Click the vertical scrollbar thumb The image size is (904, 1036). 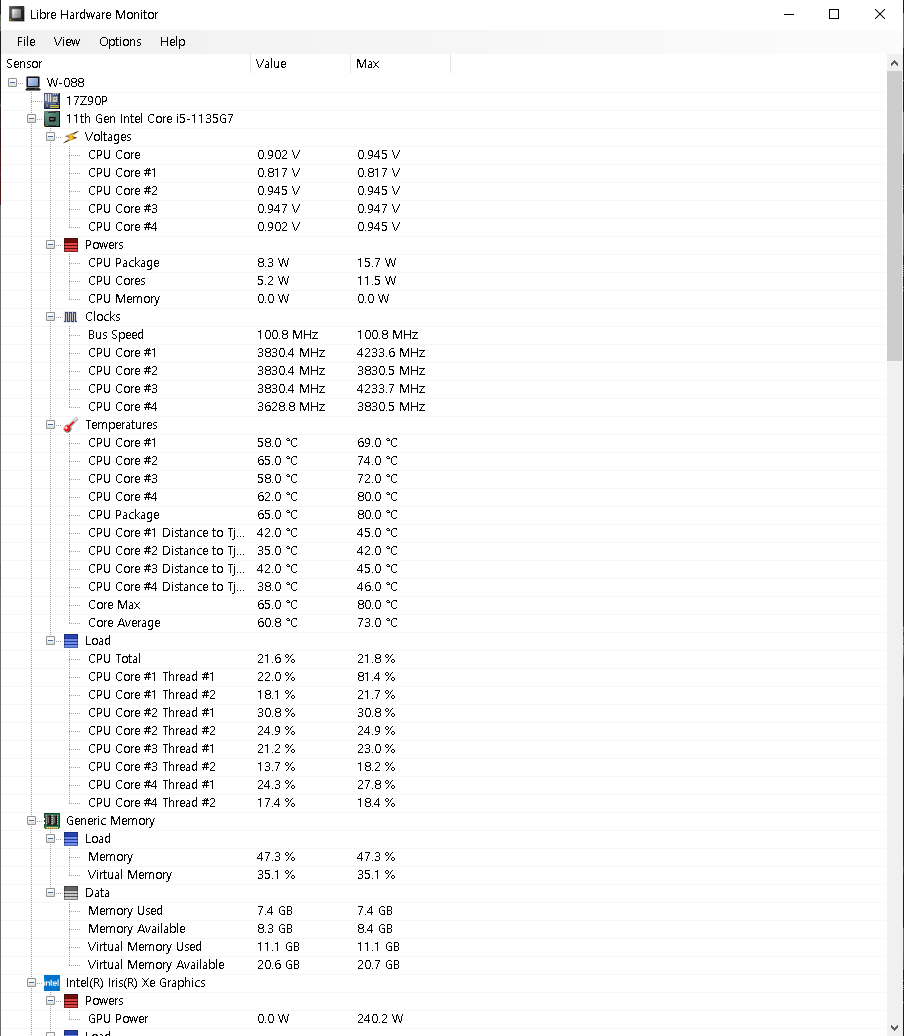(894, 216)
